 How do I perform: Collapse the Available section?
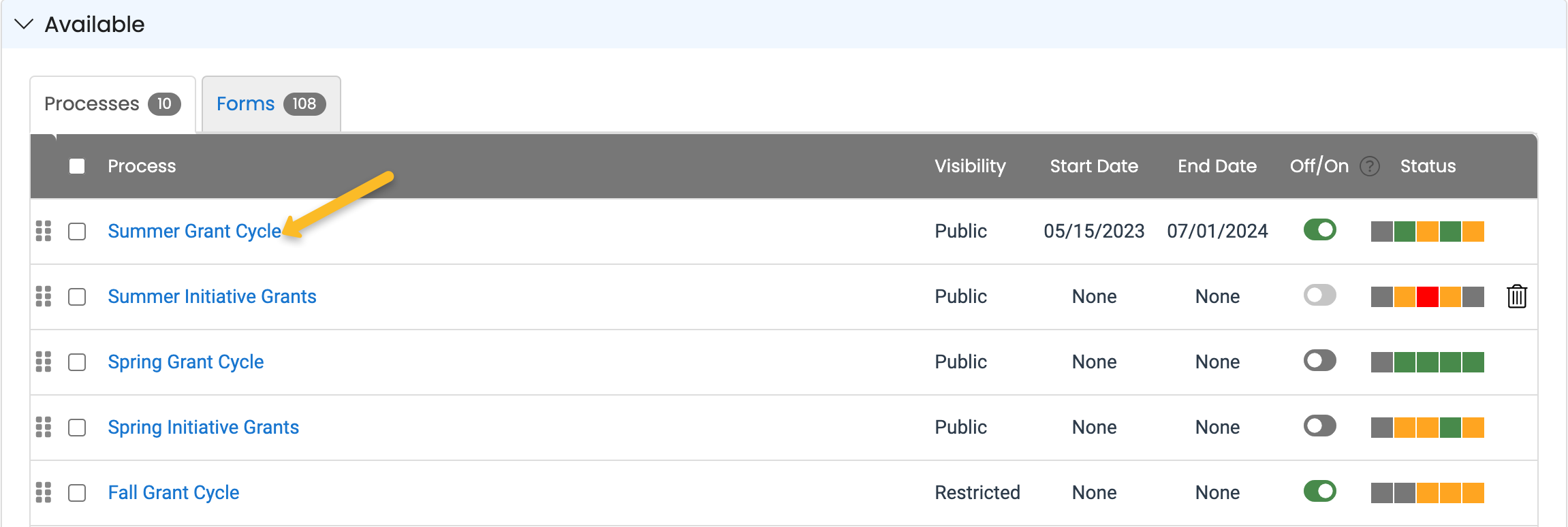[x=22, y=24]
